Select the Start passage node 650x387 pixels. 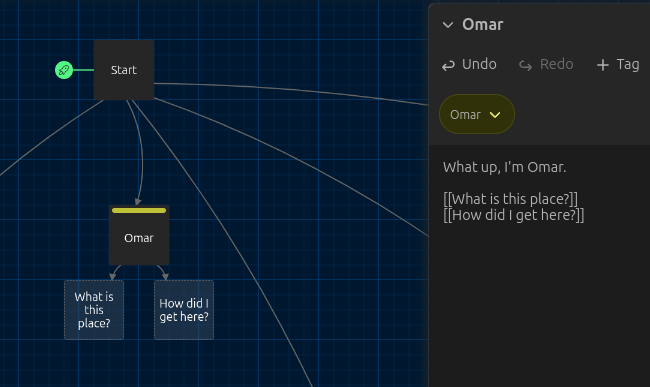(124, 70)
